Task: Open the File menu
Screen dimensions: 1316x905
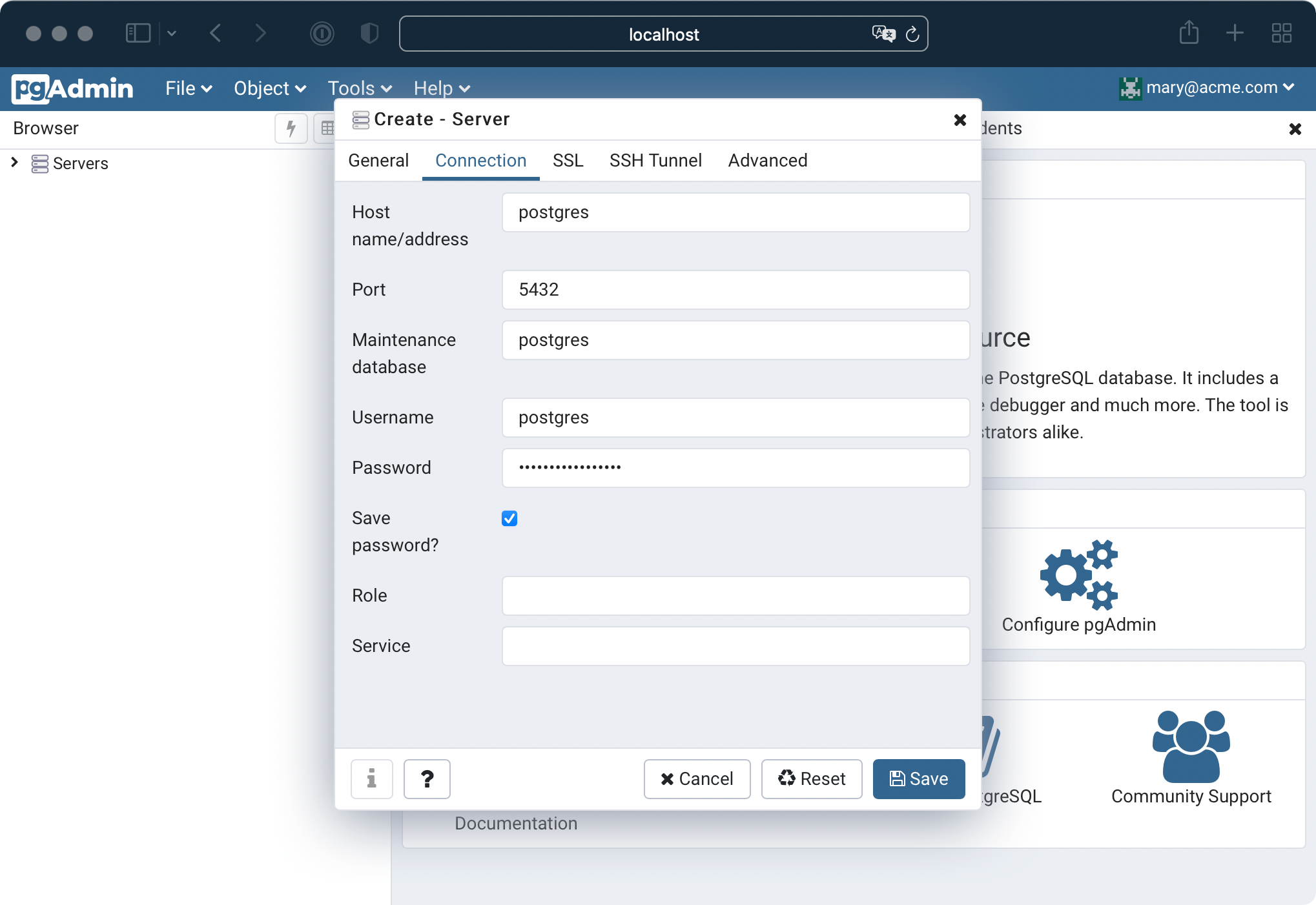Action: pyautogui.click(x=189, y=88)
